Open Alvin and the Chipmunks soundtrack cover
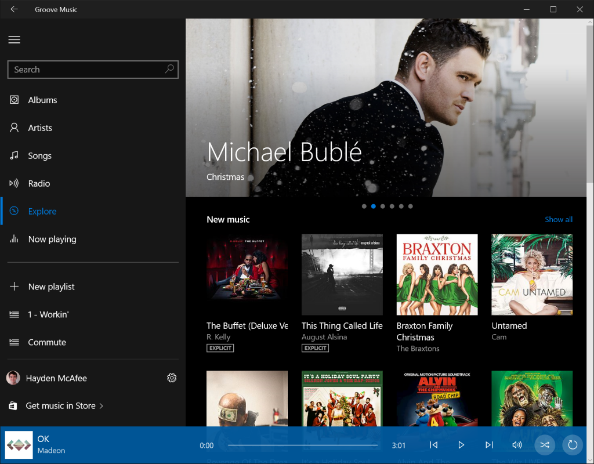Screen dimensions: 594x464 coord(437,398)
